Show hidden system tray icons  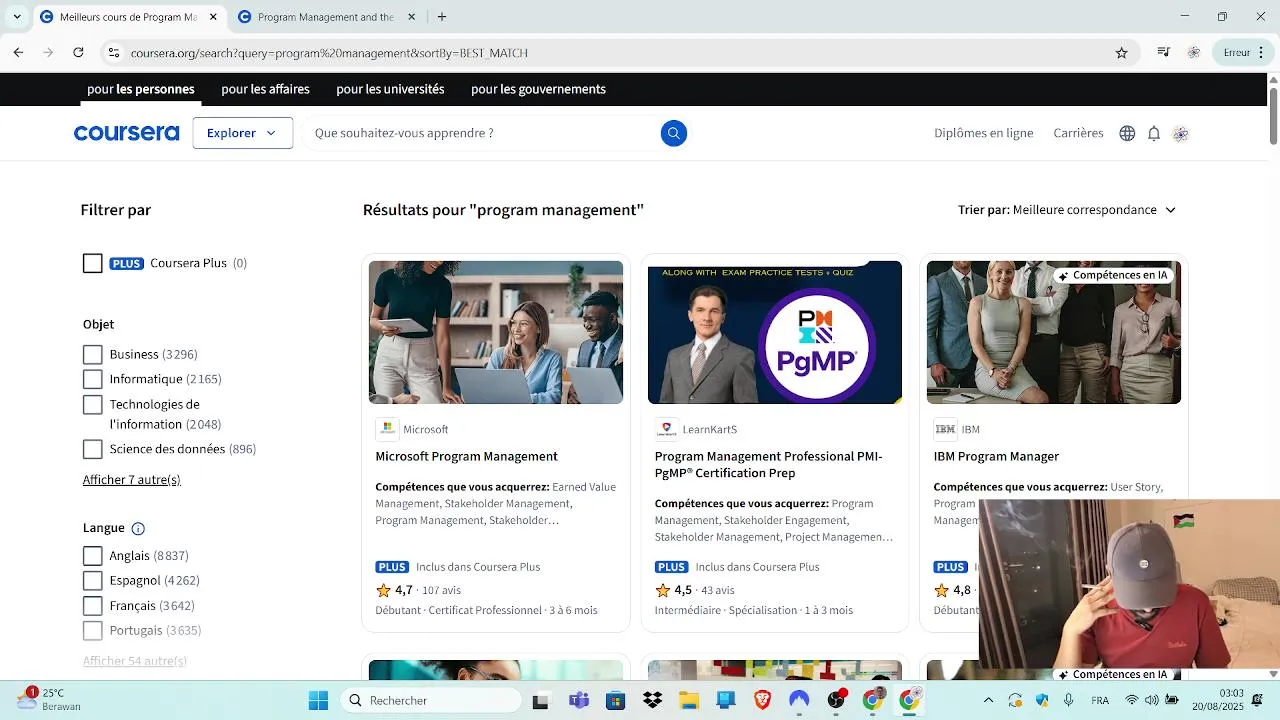(989, 701)
